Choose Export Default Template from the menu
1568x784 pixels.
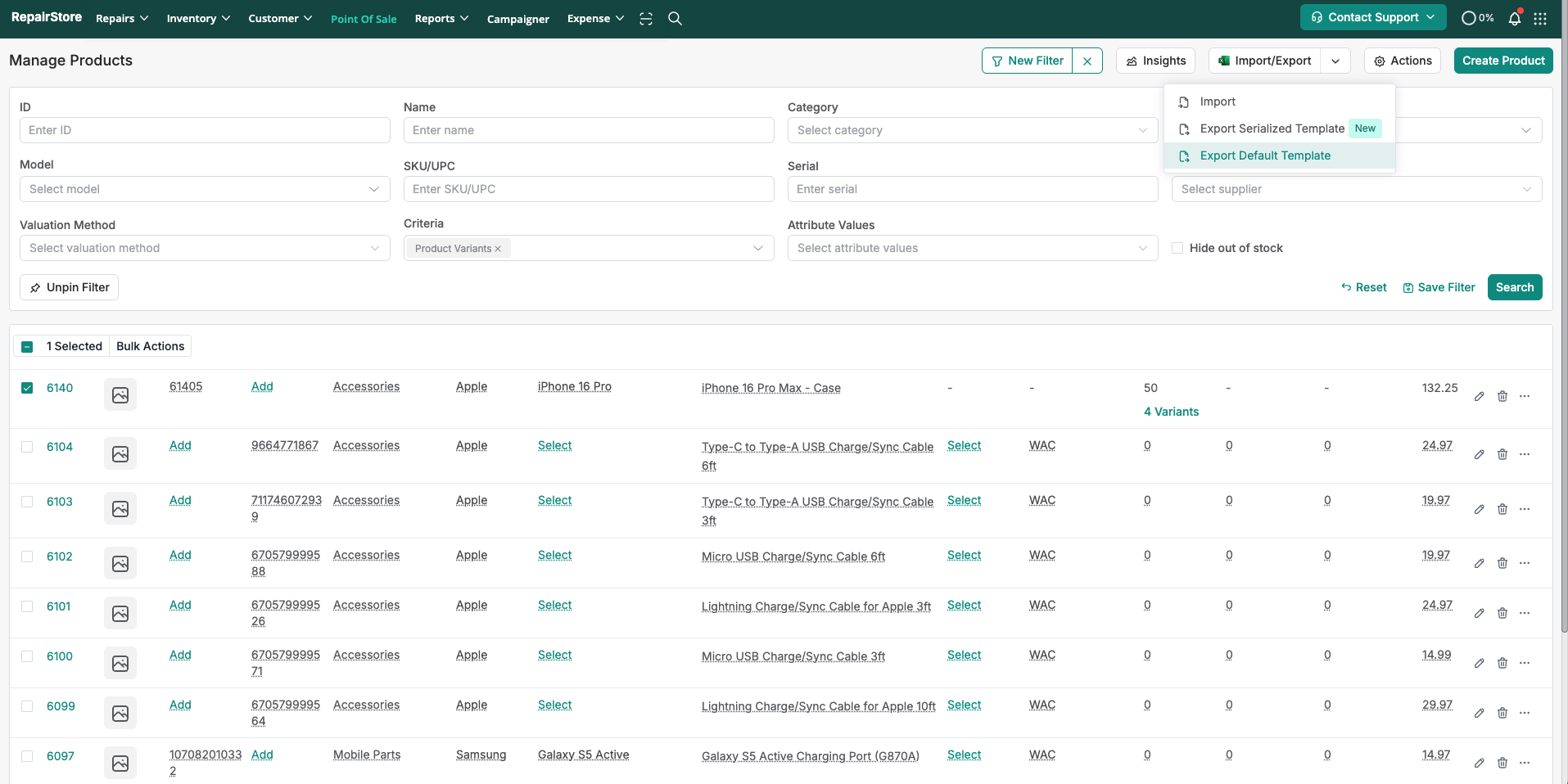tap(1264, 155)
